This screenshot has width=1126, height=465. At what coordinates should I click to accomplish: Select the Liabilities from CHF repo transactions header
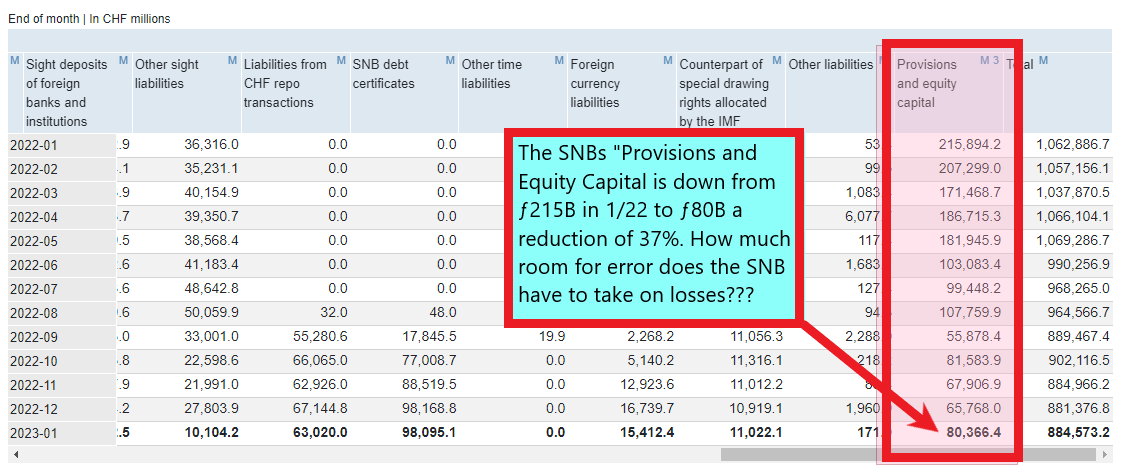285,83
